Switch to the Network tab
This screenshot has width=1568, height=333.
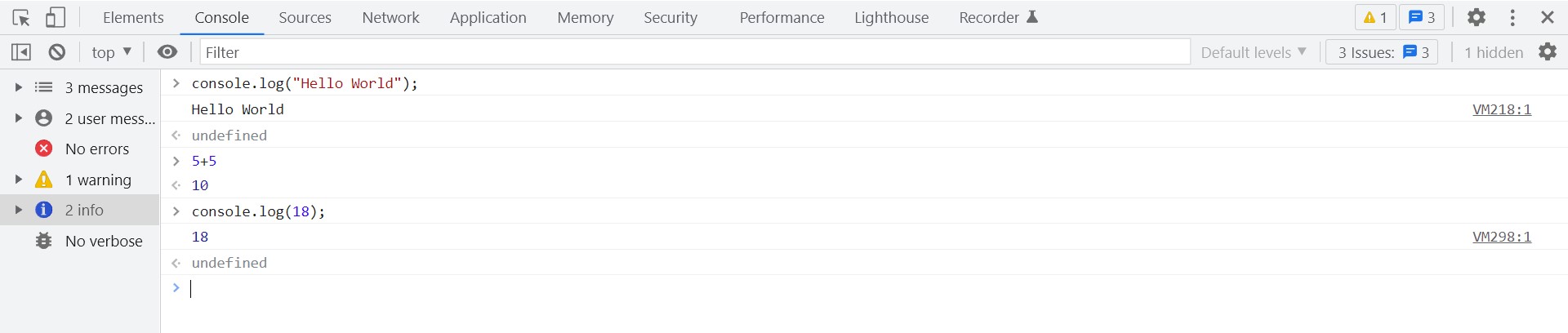(x=390, y=17)
